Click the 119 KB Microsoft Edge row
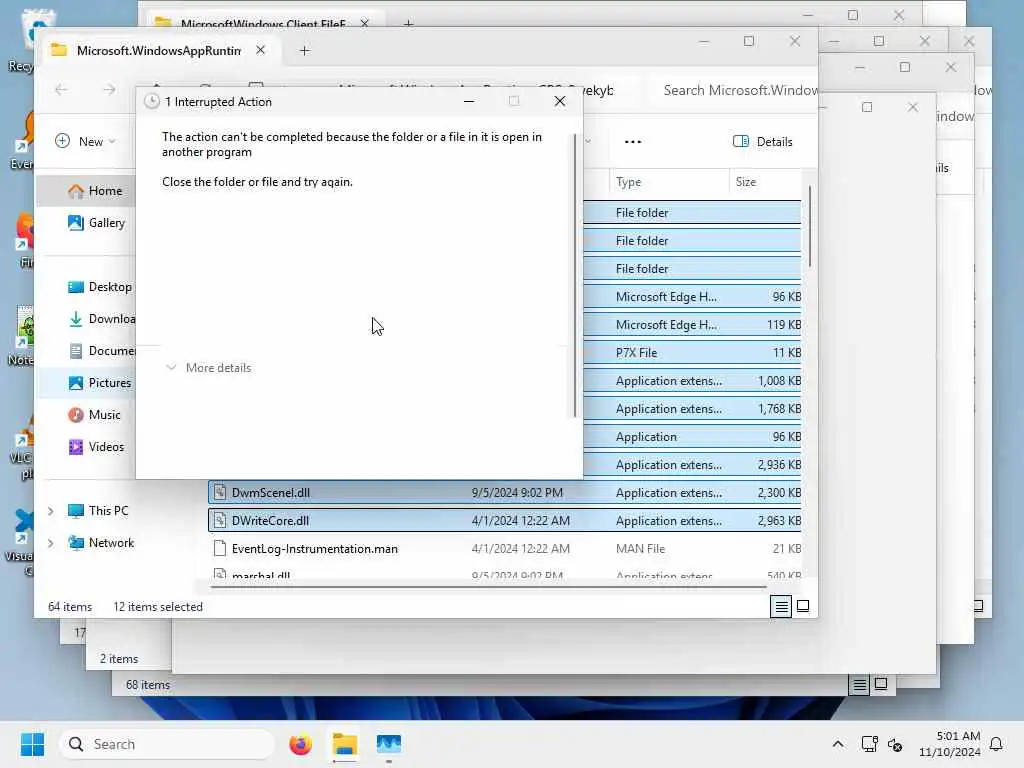The width and height of the screenshot is (1024, 768). (692, 325)
